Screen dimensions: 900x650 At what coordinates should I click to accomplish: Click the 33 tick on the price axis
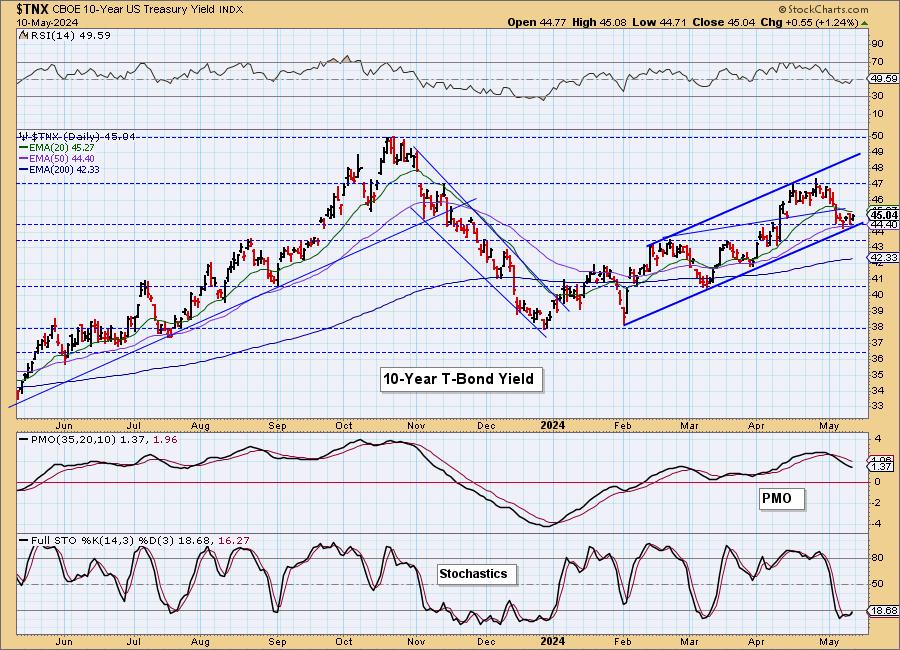point(876,406)
